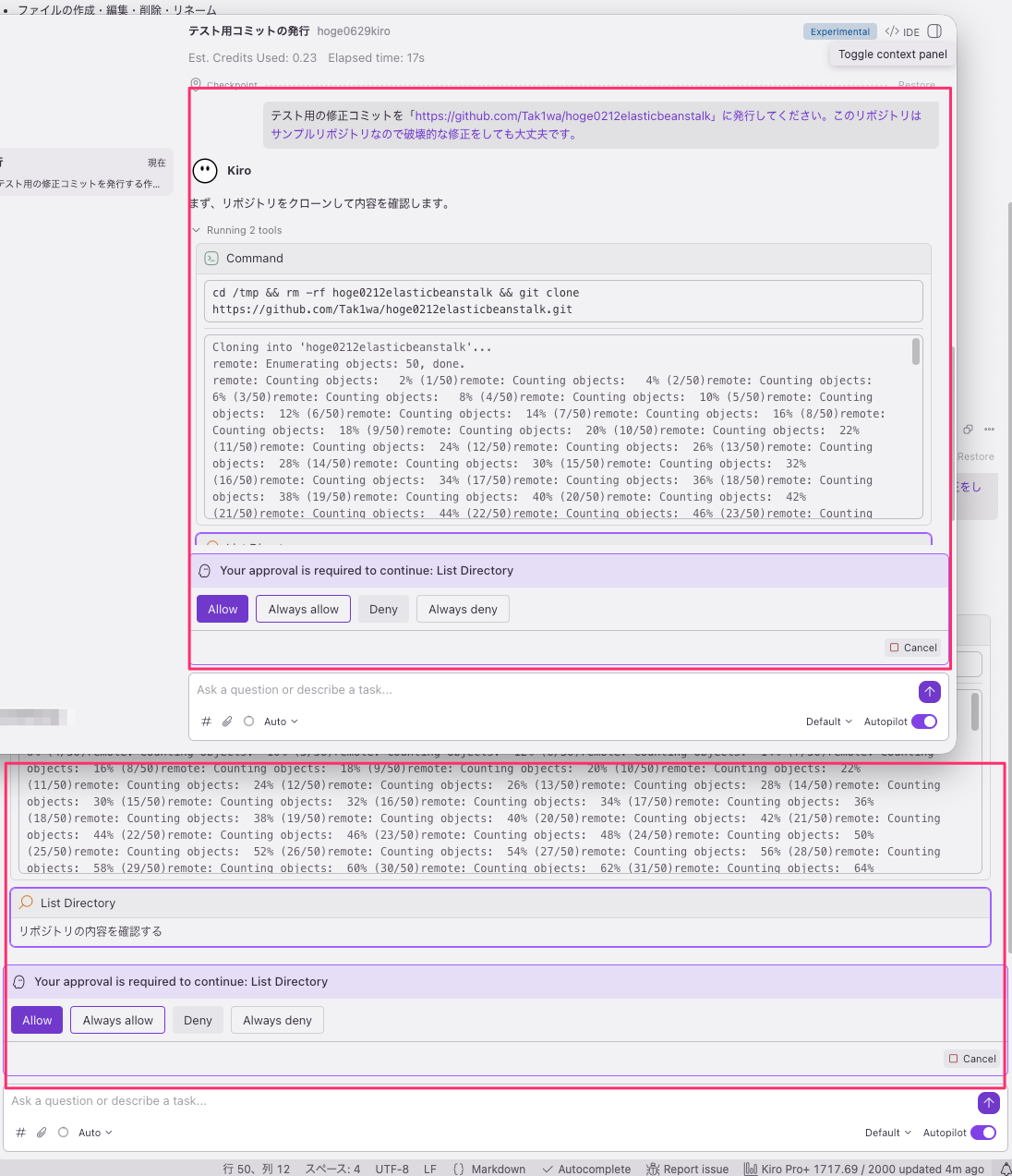Click Always deny in the background window

coord(277,1020)
